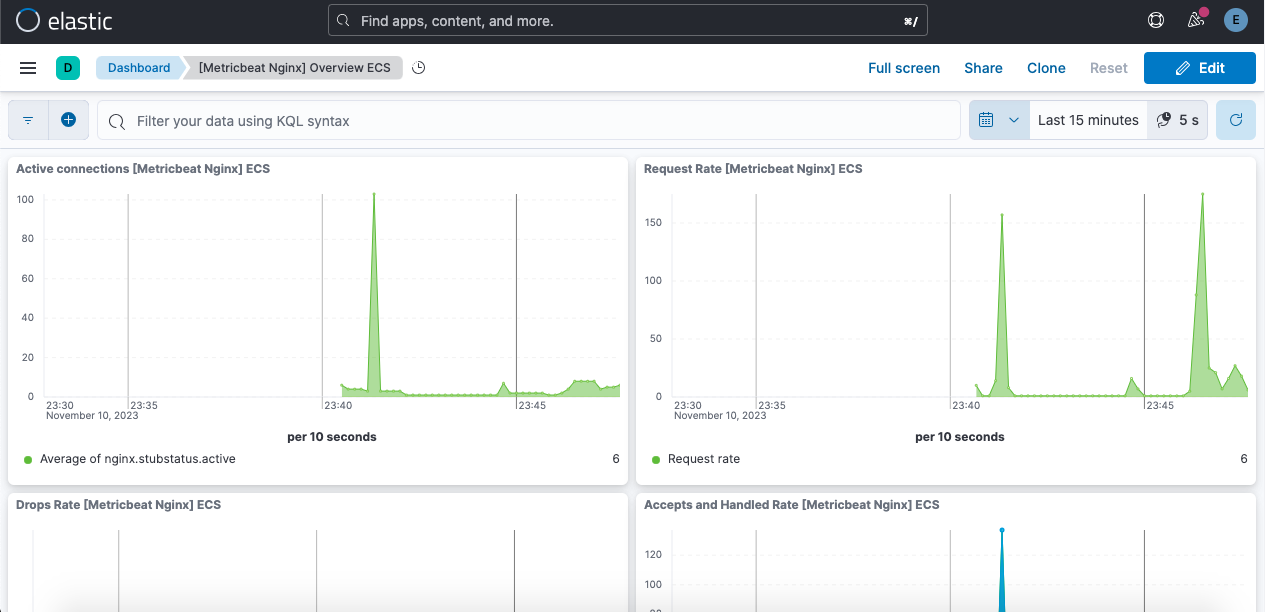
Task: Open the 5 s auto-refresh interval setting
Action: pyautogui.click(x=1177, y=120)
